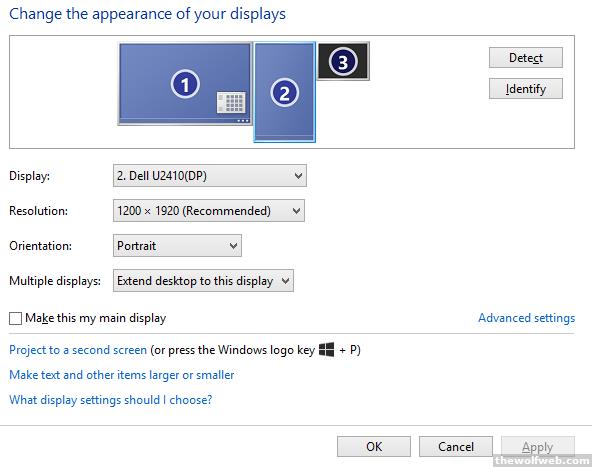The image size is (592, 467).
Task: Click the grid icon on monitor 1
Action: [231, 102]
